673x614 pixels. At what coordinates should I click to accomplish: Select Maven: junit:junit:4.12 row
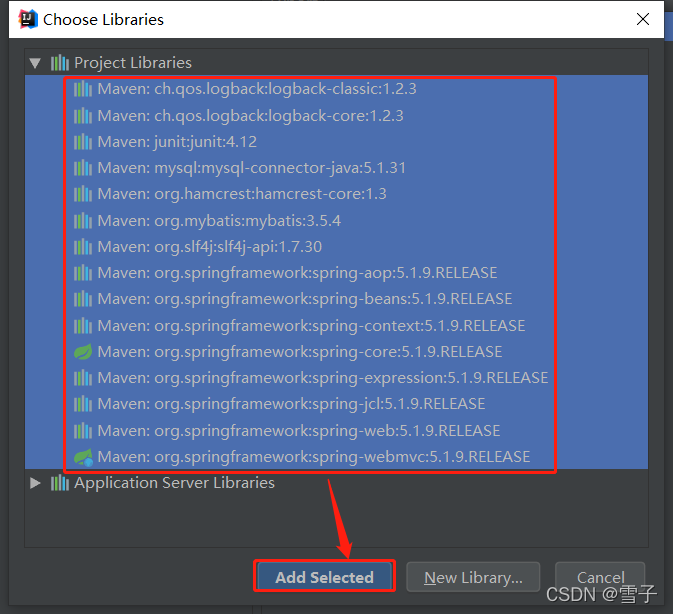click(336, 142)
